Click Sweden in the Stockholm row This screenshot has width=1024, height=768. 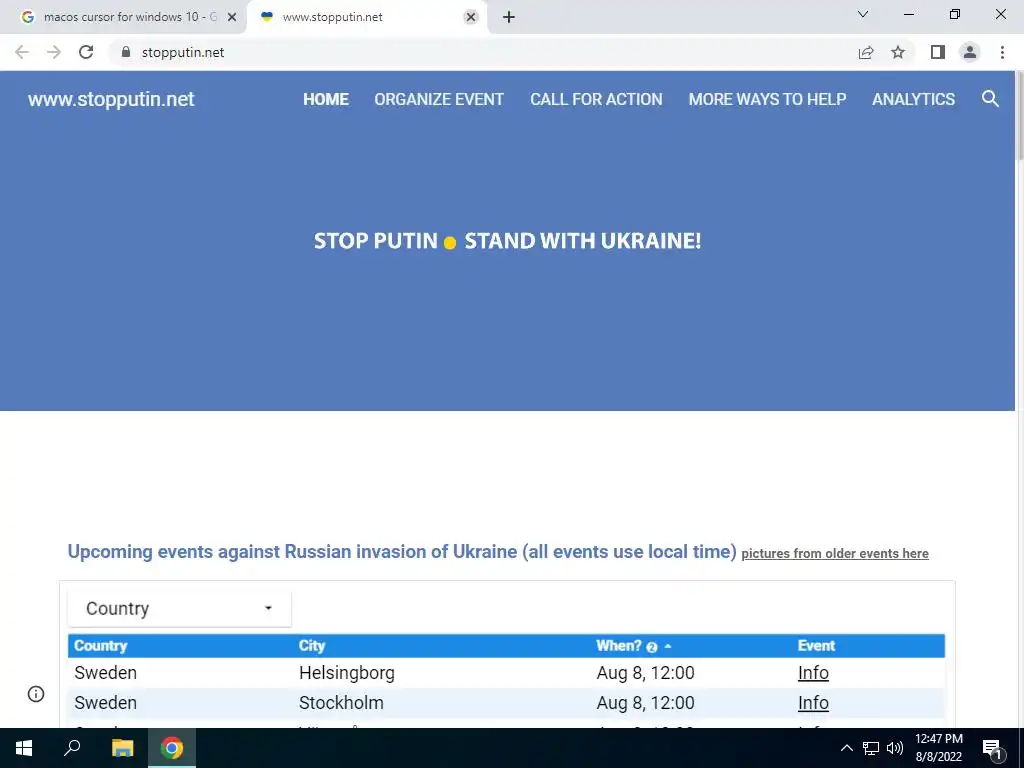105,703
